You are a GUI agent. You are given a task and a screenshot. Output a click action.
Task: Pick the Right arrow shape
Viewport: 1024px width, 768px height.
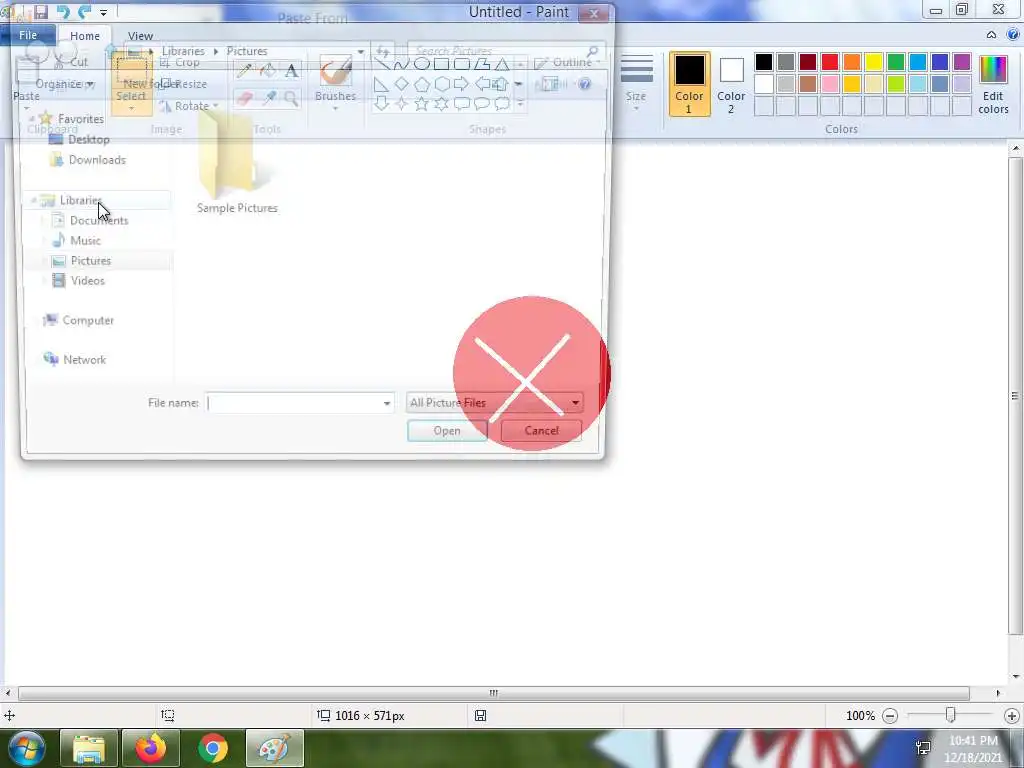(462, 84)
